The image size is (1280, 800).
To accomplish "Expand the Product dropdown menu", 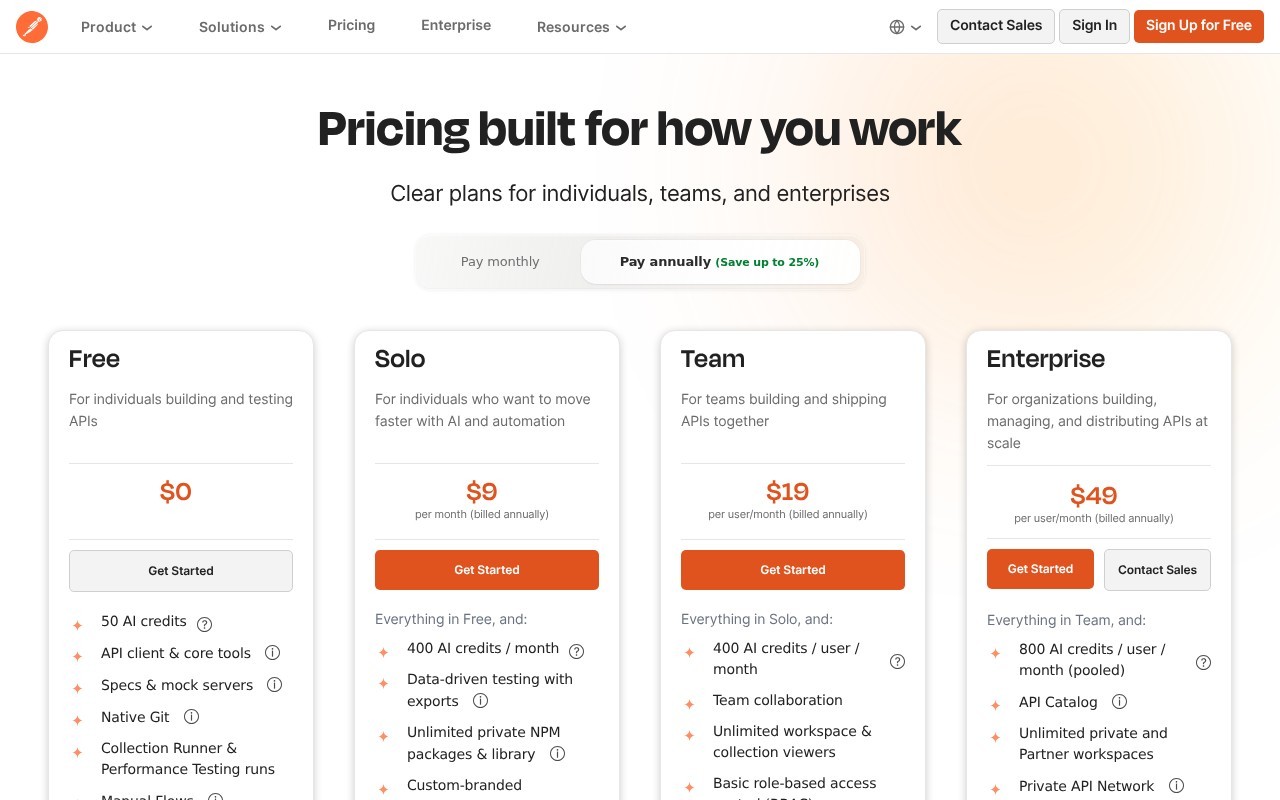I will click(x=117, y=27).
